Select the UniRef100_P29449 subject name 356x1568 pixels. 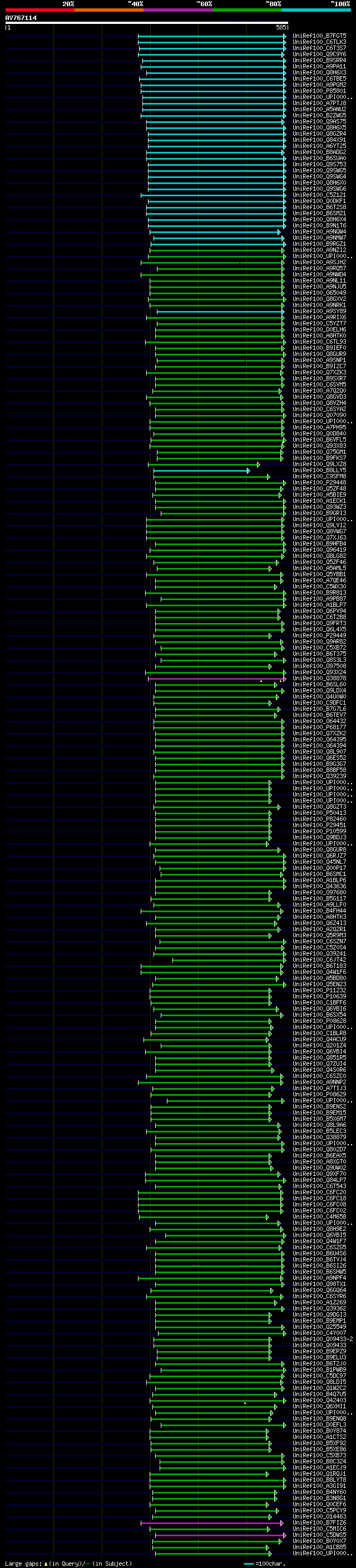click(x=319, y=635)
